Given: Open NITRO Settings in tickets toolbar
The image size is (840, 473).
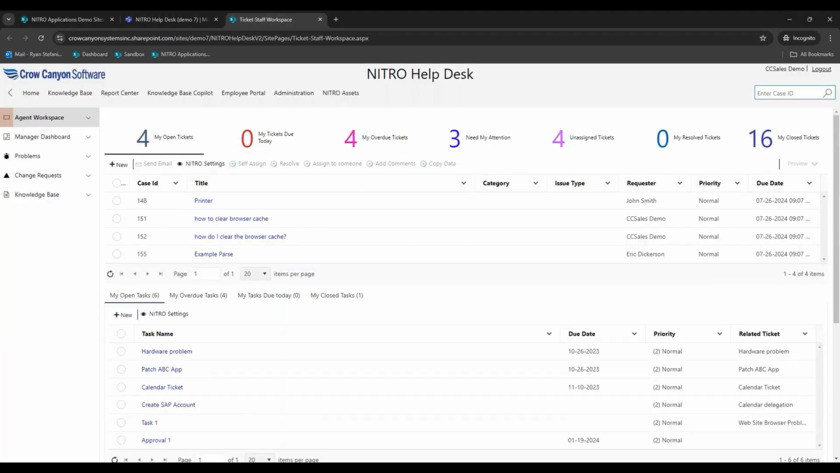Looking at the screenshot, I should (201, 164).
